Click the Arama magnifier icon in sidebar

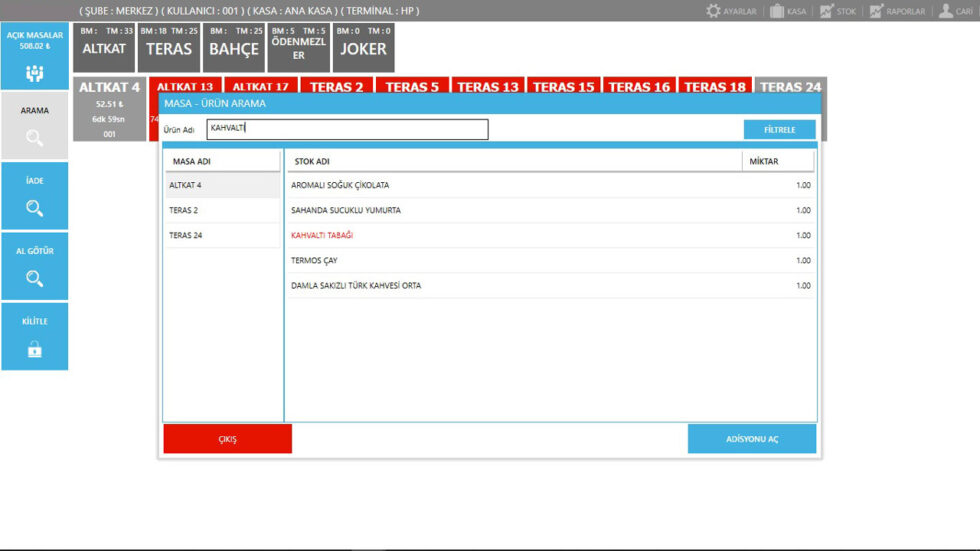coord(35,138)
